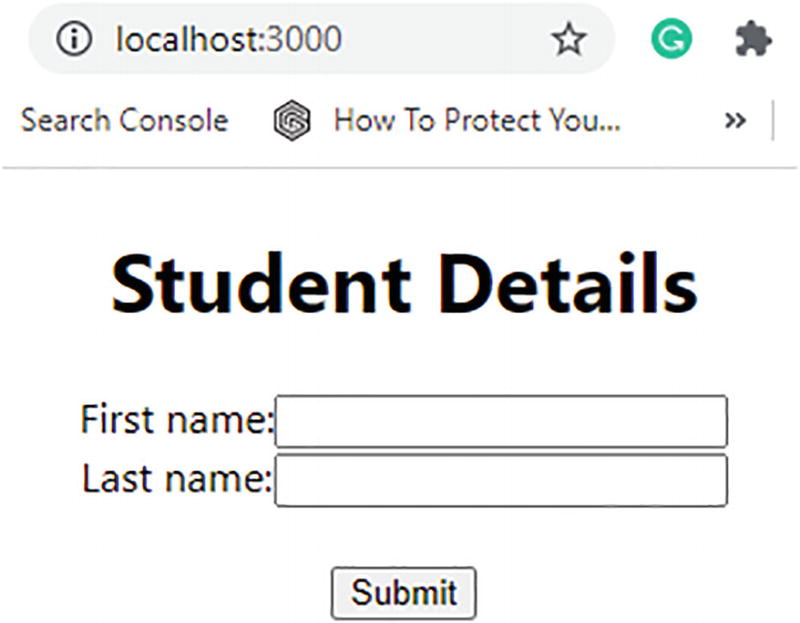Expand the bookmarks overflow chevron

click(735, 121)
